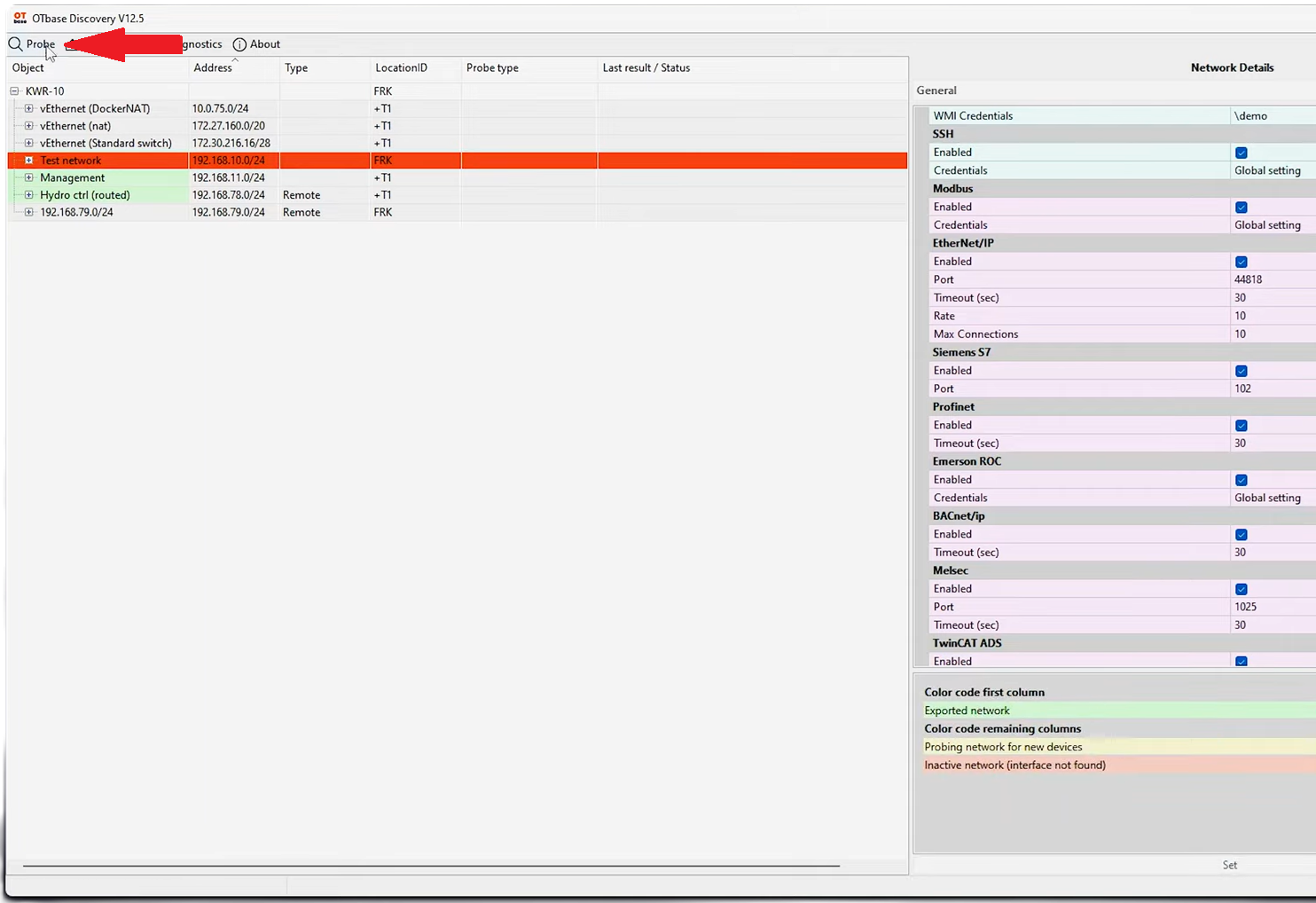Edit the Profinet Timeout value

[1273, 444]
